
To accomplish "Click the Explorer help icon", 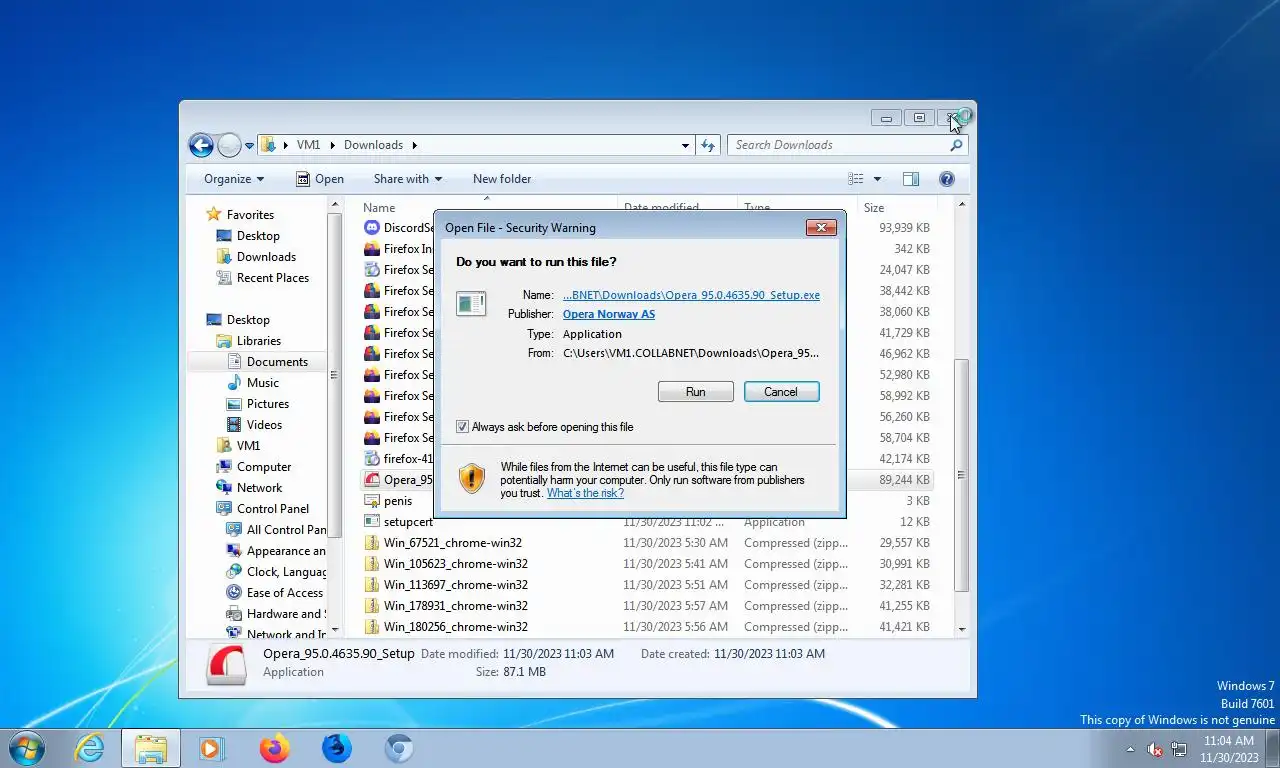I will click(x=947, y=179).
